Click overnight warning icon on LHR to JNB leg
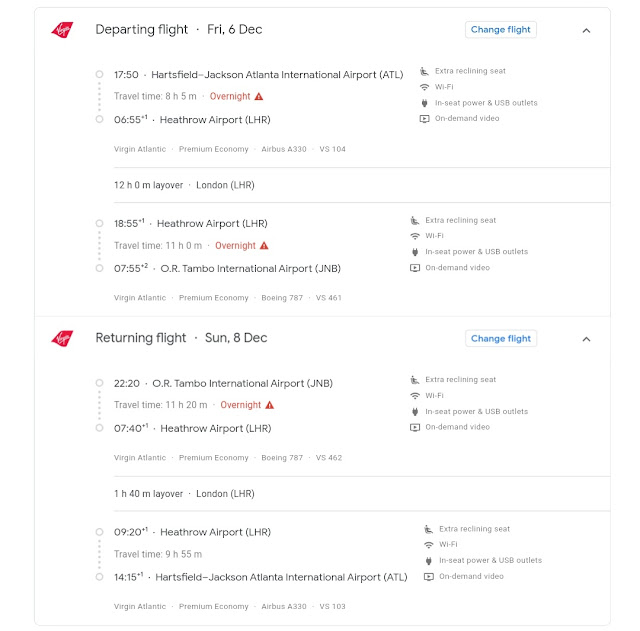Image resolution: width=640 pixels, height=631 pixels. (x=264, y=246)
